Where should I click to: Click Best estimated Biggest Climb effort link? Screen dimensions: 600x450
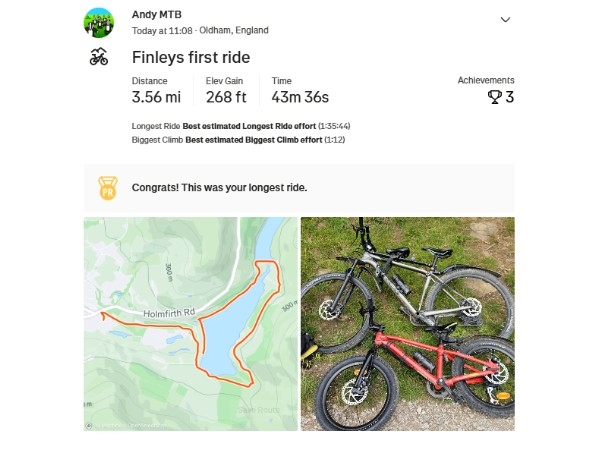tap(254, 140)
